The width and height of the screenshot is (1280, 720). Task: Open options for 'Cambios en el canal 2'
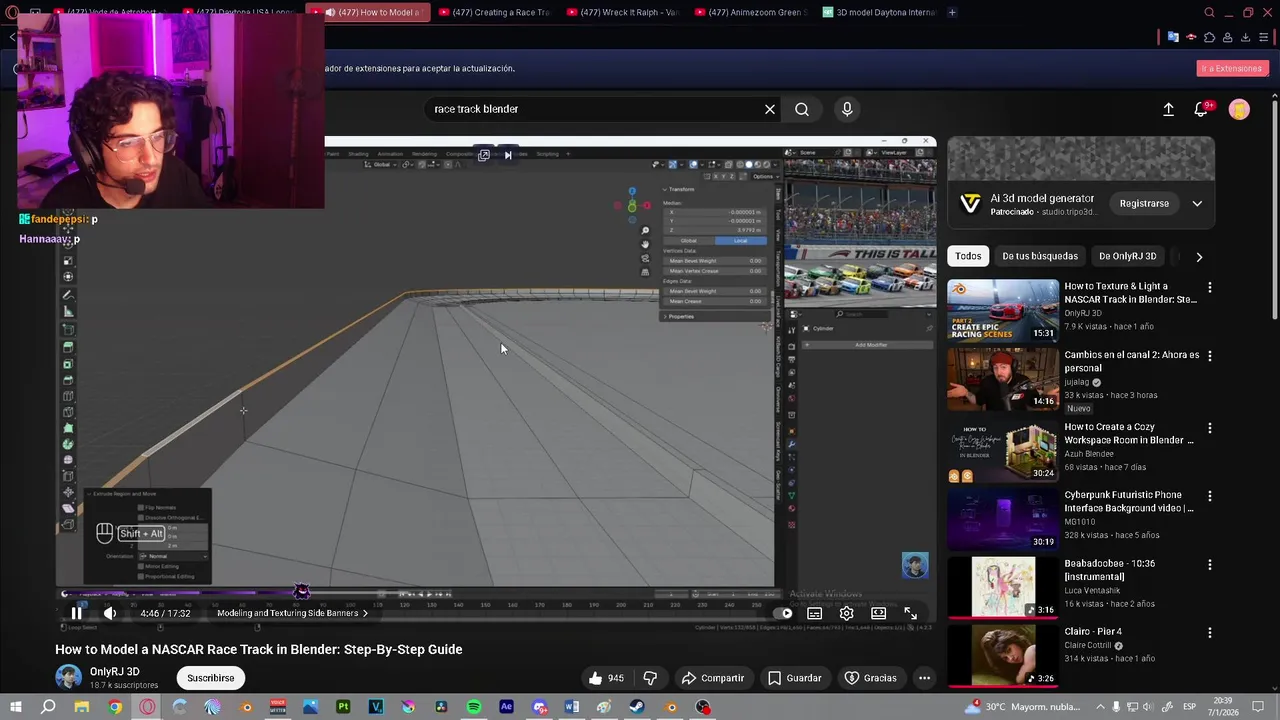tap(1209, 356)
